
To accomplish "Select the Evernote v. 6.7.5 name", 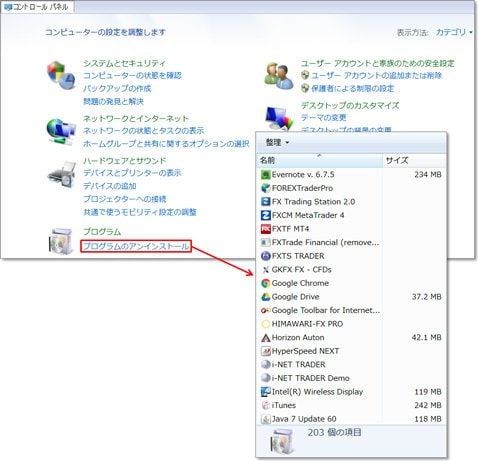I will [x=303, y=174].
